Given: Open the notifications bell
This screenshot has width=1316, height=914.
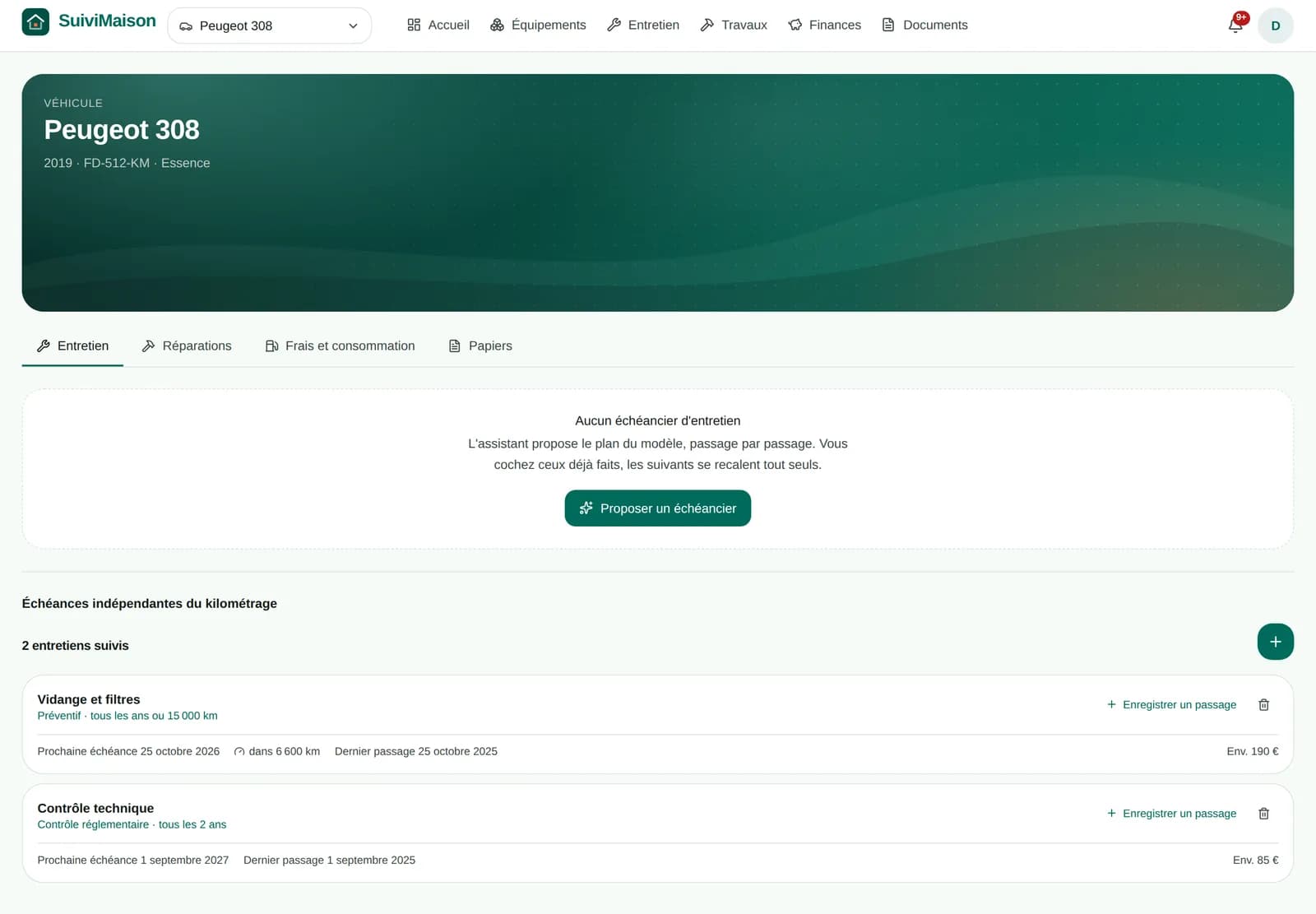Looking at the screenshot, I should tap(1235, 25).
